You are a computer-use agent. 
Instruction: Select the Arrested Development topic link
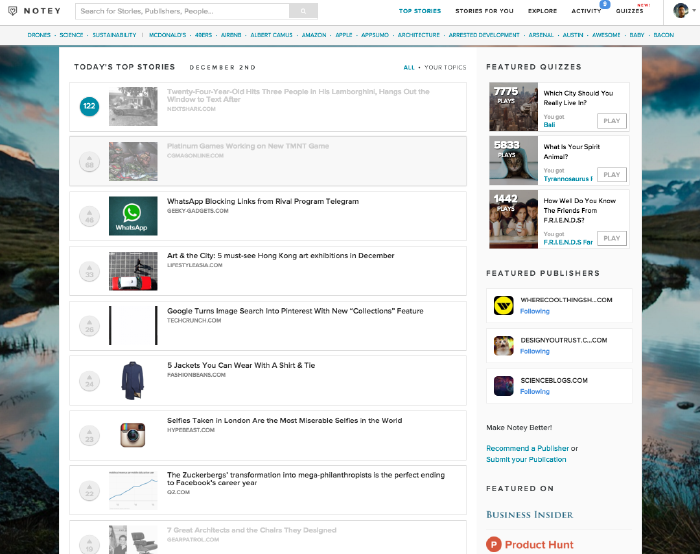tap(484, 35)
